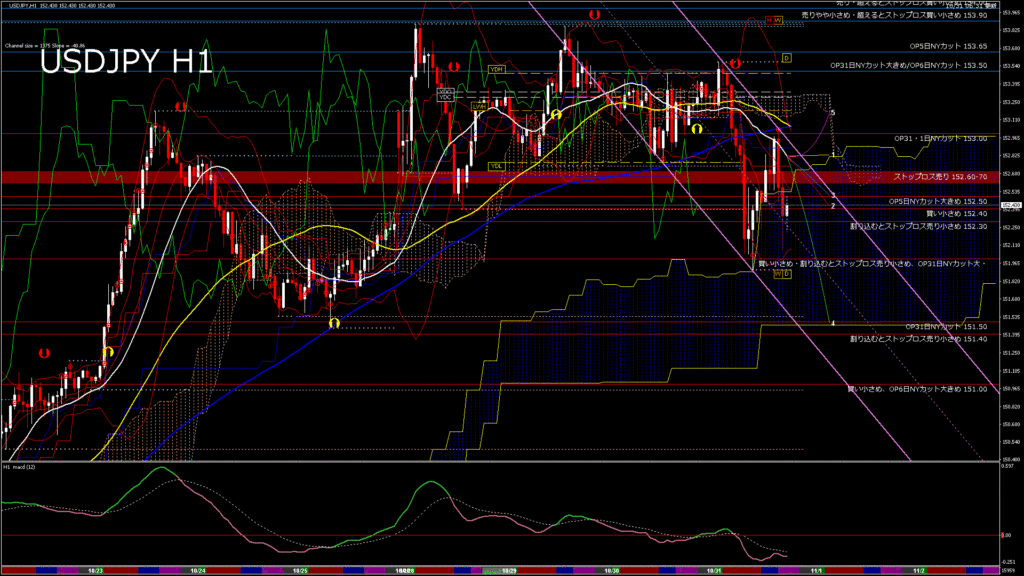Click the 'OP31・1日NYカット 153.00' label
1024x576 pixels.
pos(940,138)
